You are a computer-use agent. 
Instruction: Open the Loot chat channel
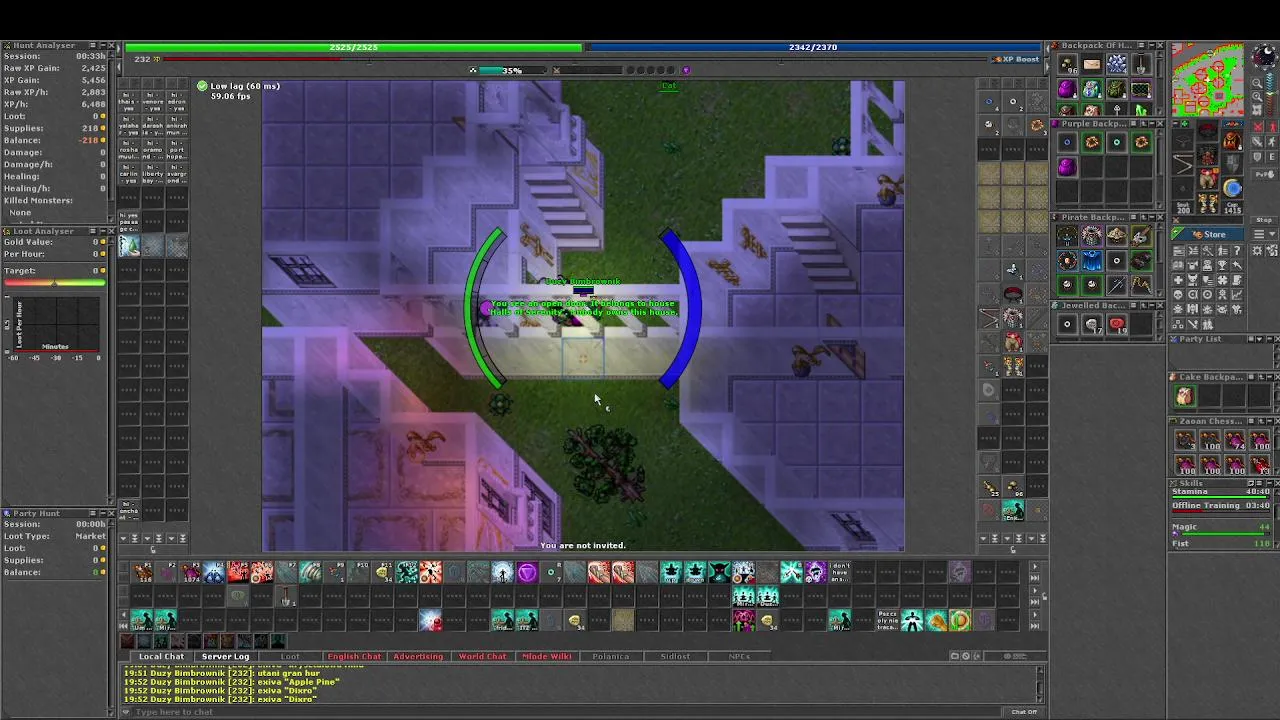click(x=290, y=656)
